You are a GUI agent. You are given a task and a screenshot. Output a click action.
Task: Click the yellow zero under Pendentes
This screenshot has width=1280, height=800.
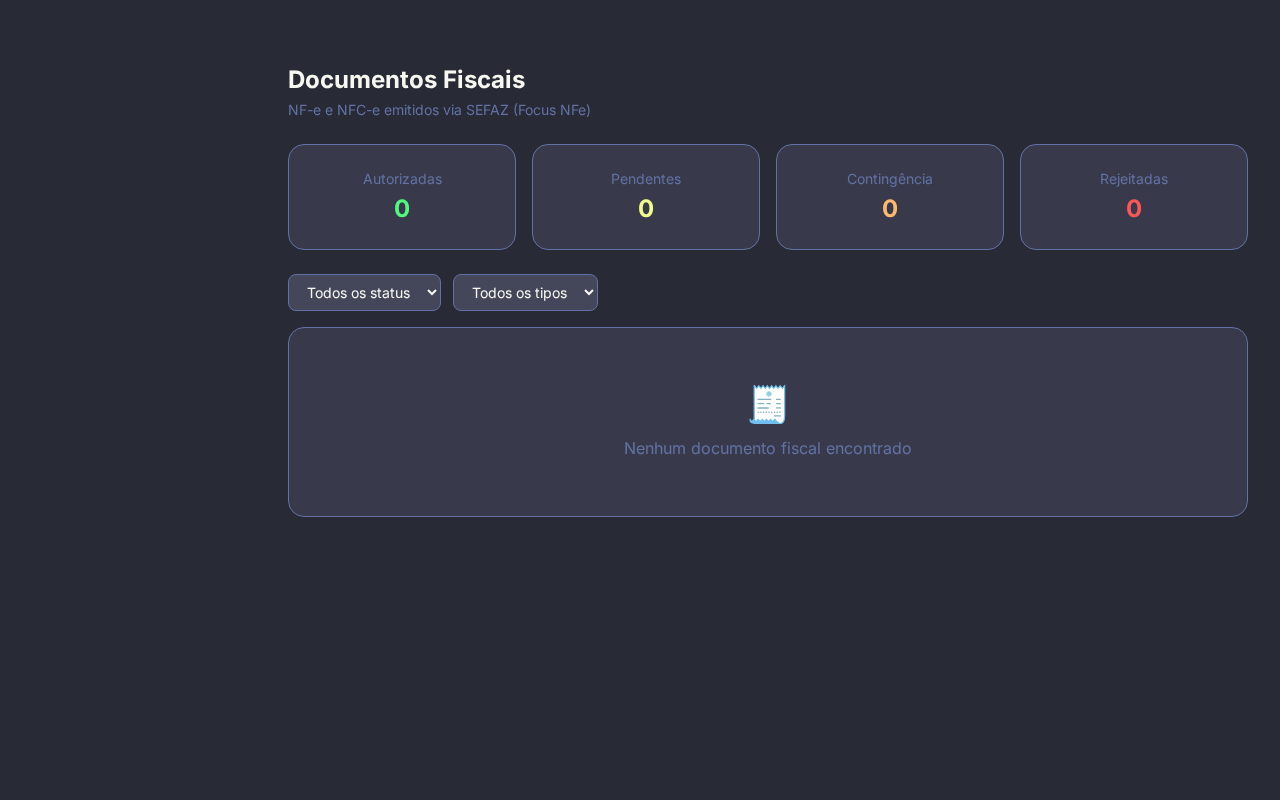646,208
